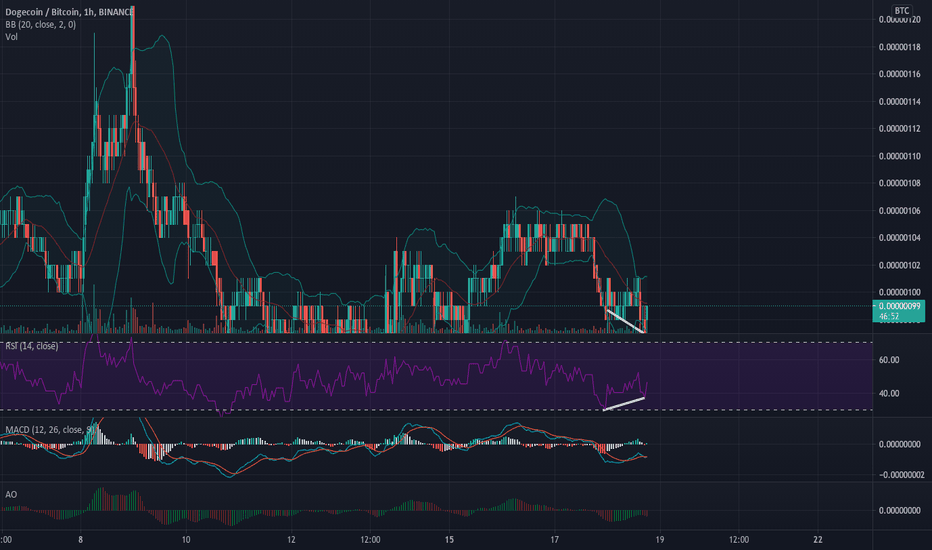This screenshot has width=932, height=550.
Task: Click the 0.00000100 price axis label
Action: click(899, 293)
